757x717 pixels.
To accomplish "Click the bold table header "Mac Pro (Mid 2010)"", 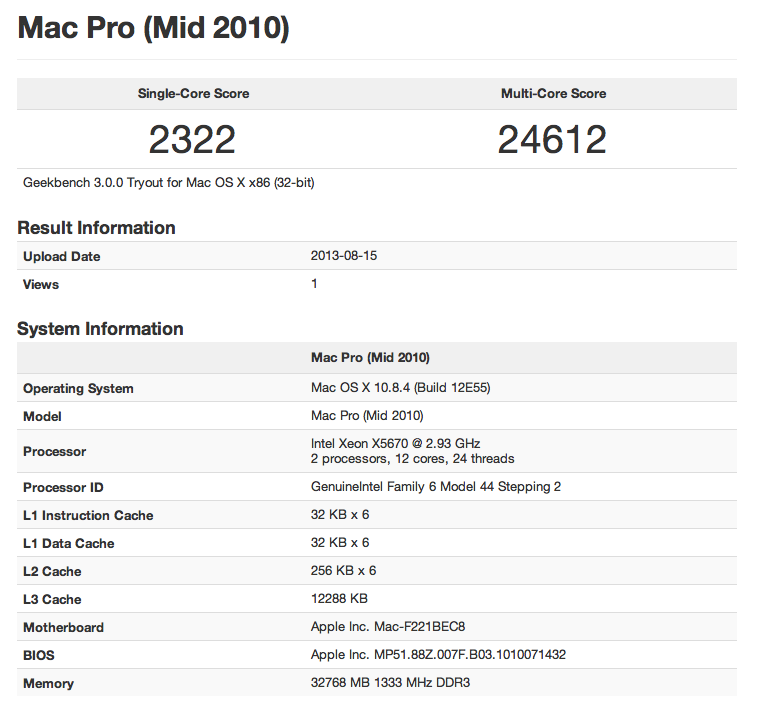I will [x=370, y=358].
